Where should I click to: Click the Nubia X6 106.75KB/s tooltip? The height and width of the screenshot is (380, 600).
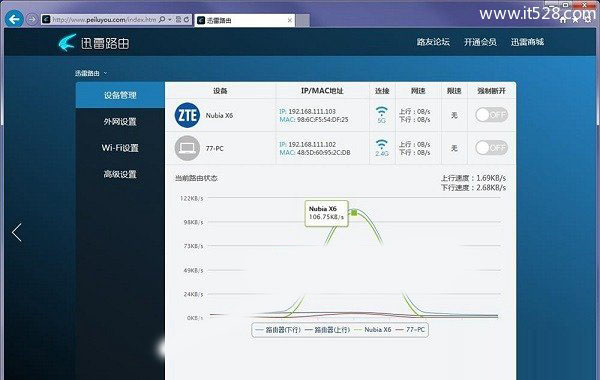click(x=326, y=213)
